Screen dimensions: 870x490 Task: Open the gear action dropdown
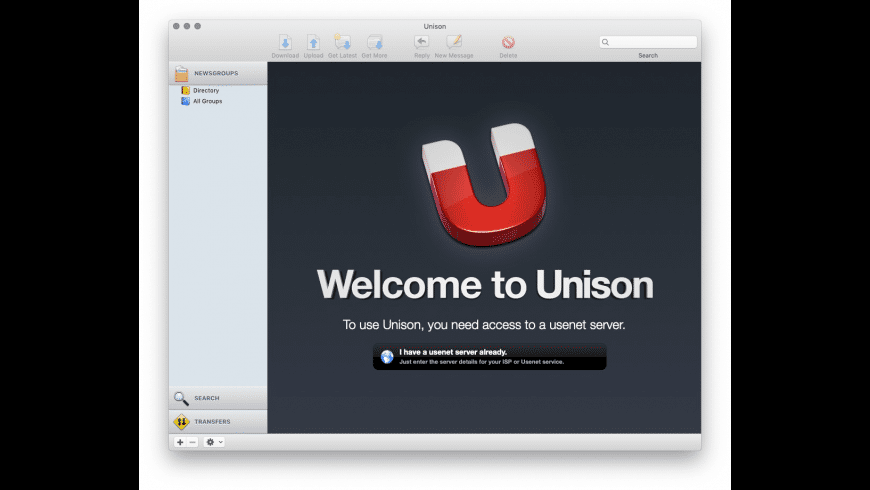[214, 442]
